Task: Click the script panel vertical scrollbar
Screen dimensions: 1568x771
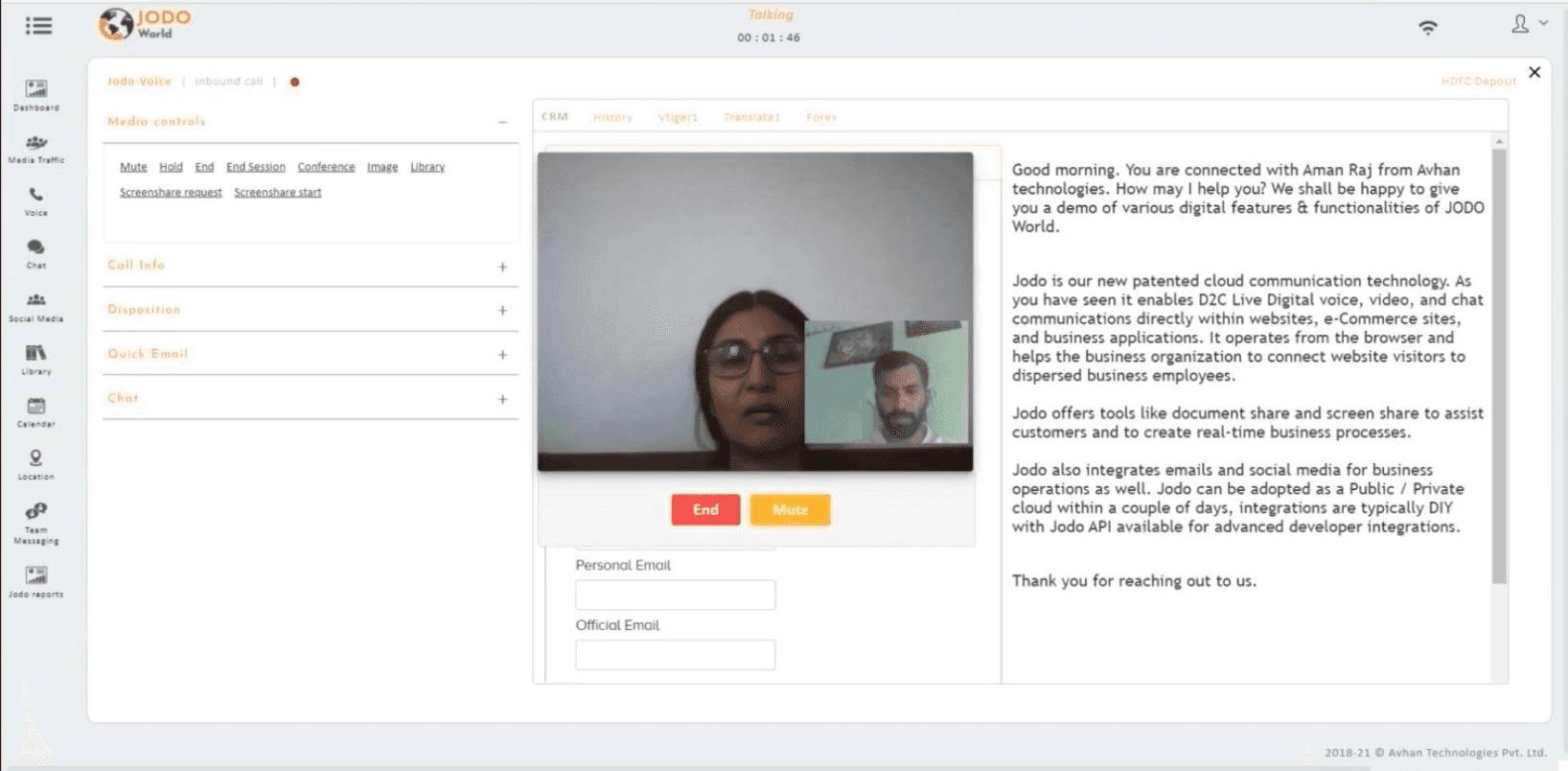Action: coord(1500,364)
